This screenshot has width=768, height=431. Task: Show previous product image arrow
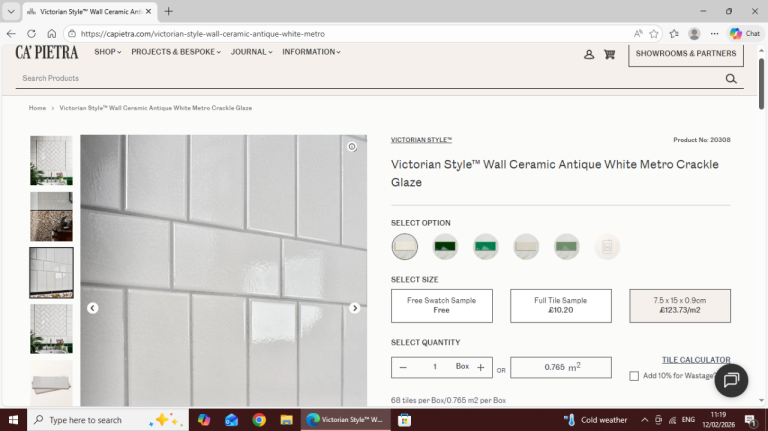point(92,308)
